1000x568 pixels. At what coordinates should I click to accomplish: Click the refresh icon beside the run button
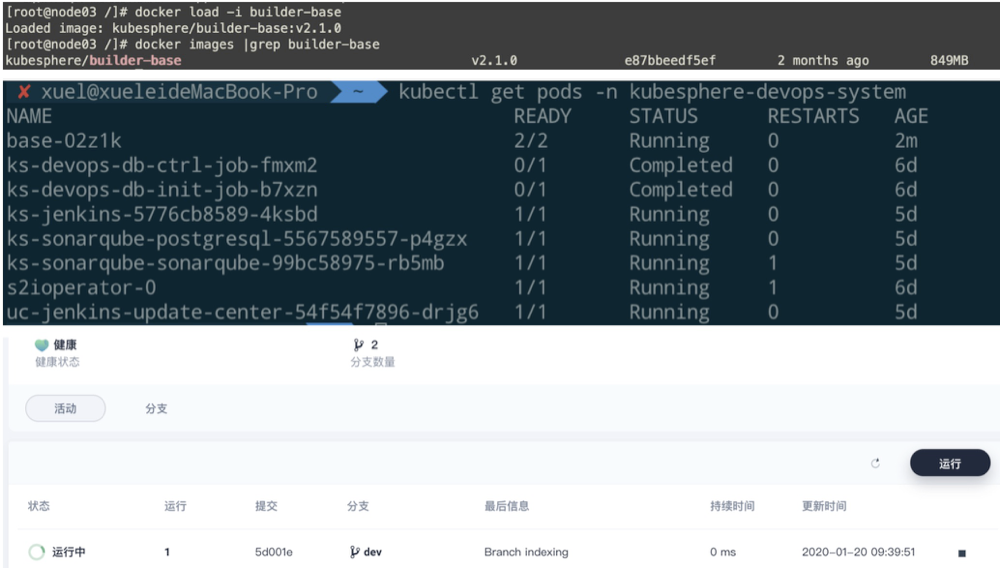876,463
